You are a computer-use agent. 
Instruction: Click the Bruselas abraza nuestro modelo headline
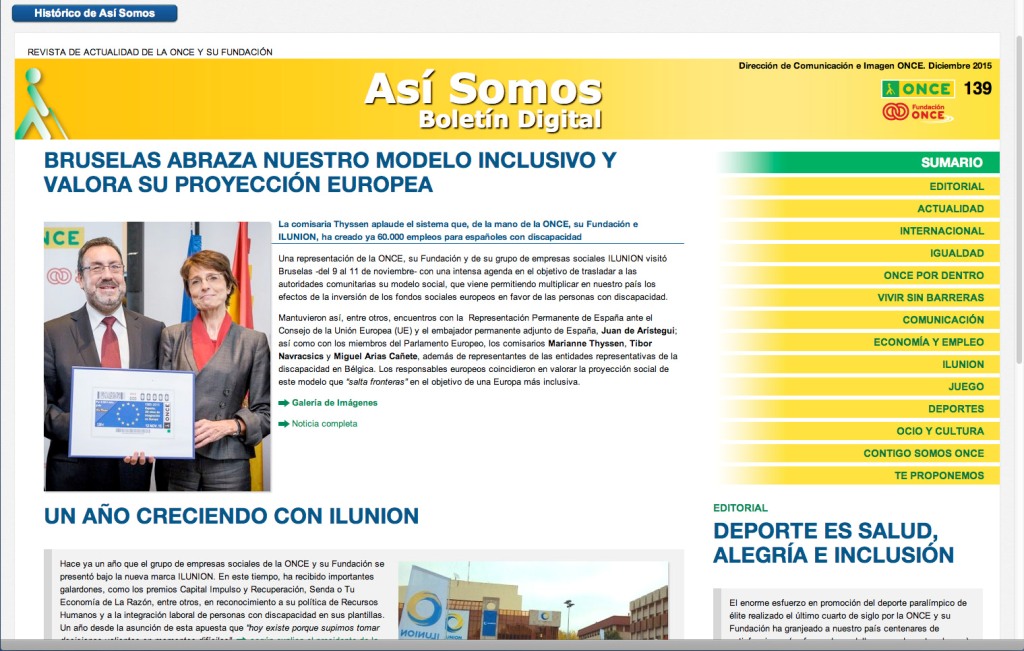(x=330, y=172)
